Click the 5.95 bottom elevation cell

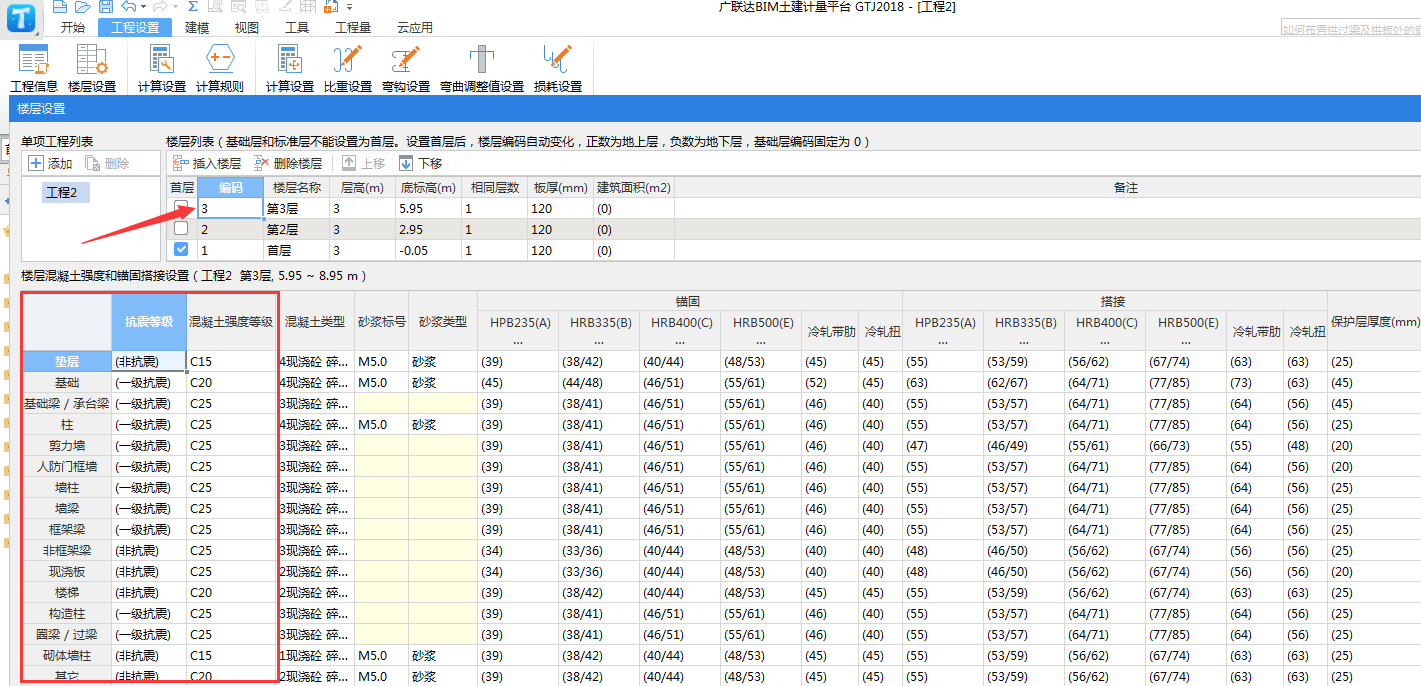427,209
